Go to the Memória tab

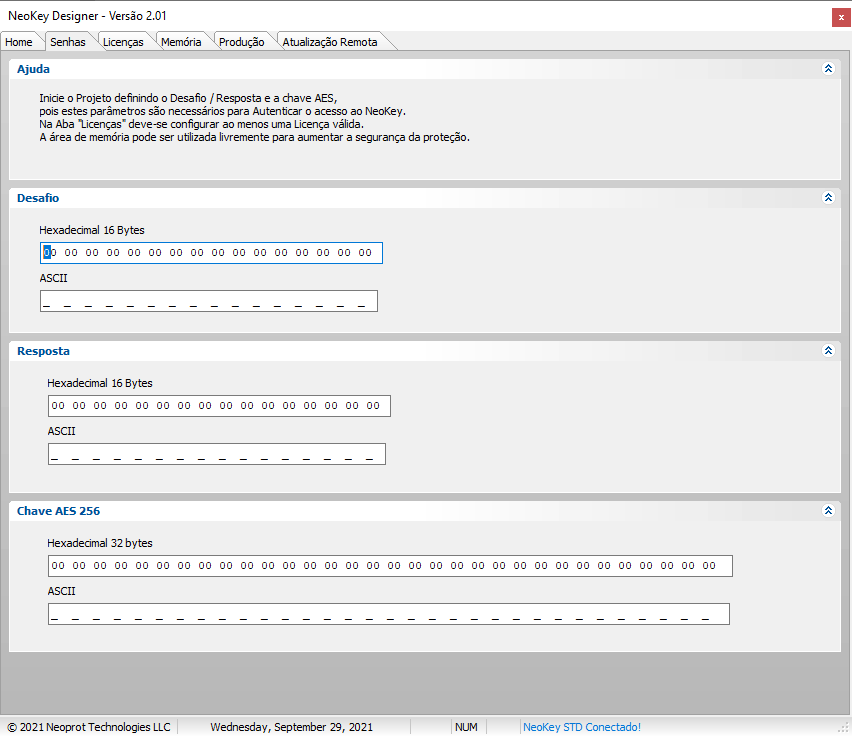(181, 42)
